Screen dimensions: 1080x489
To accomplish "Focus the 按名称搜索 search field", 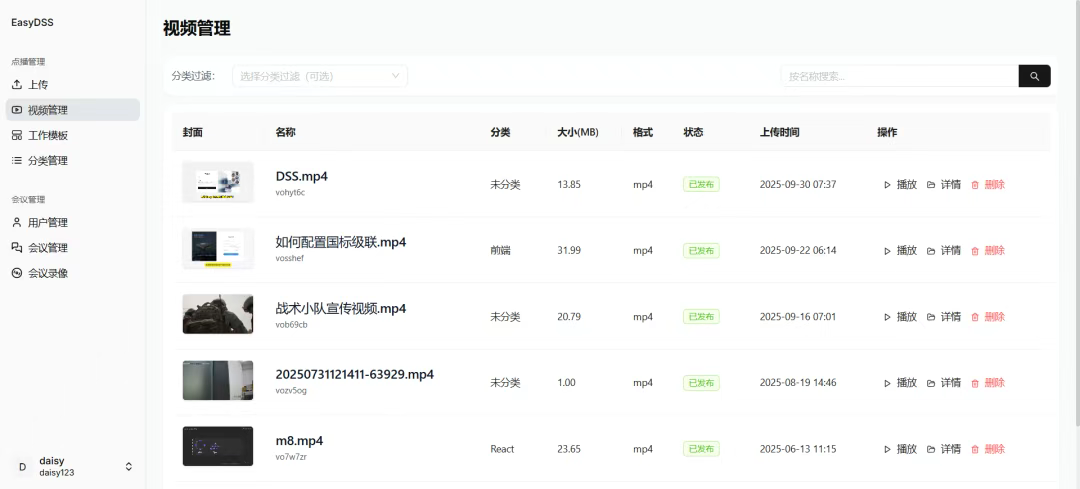I will (x=900, y=76).
